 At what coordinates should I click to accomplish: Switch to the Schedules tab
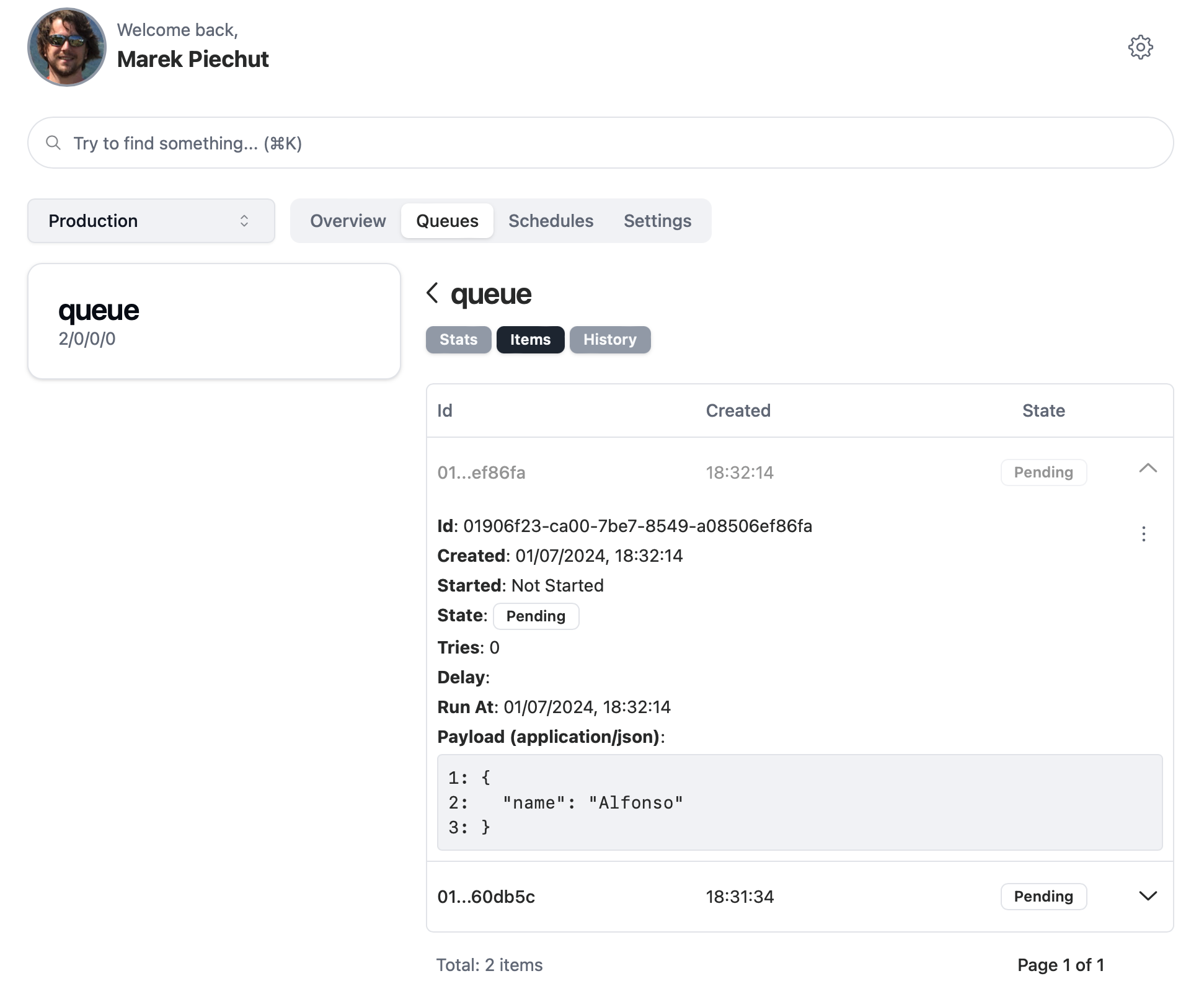551,221
